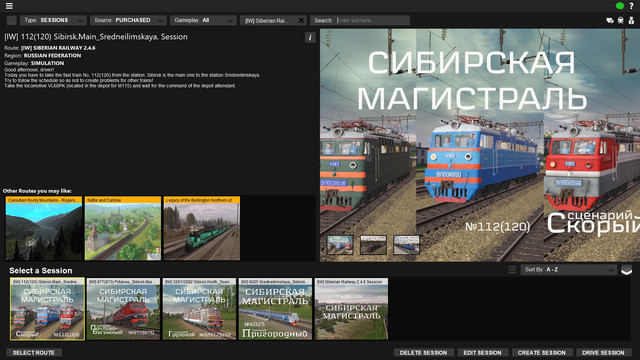Open the Gameplay: All dropdown
This screenshot has width=640, height=360.
pos(203,20)
